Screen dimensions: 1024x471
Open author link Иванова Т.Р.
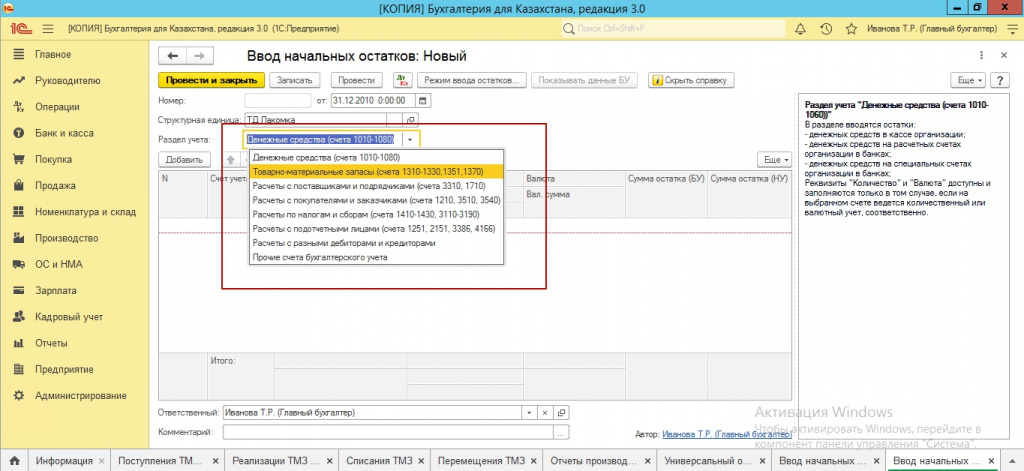point(727,433)
